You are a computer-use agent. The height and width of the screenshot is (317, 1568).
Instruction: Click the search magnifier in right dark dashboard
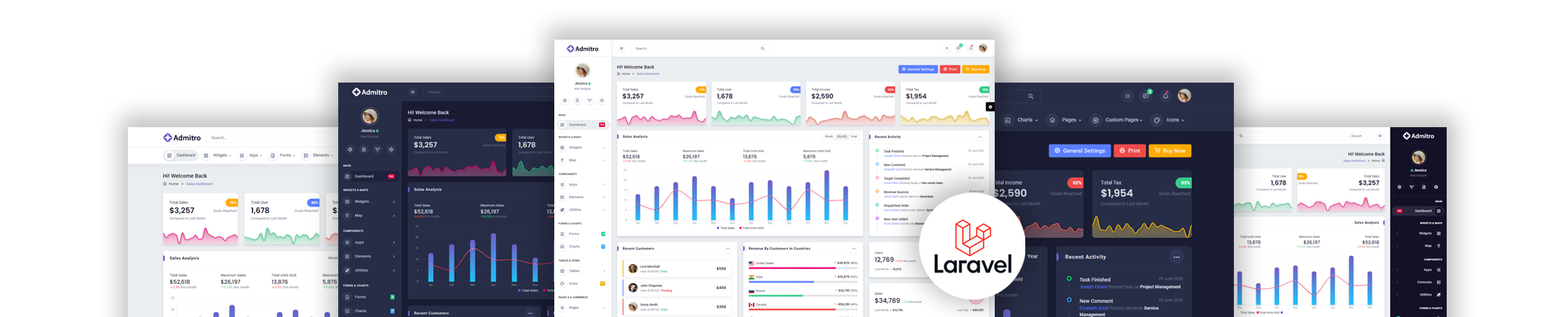[x=1031, y=97]
